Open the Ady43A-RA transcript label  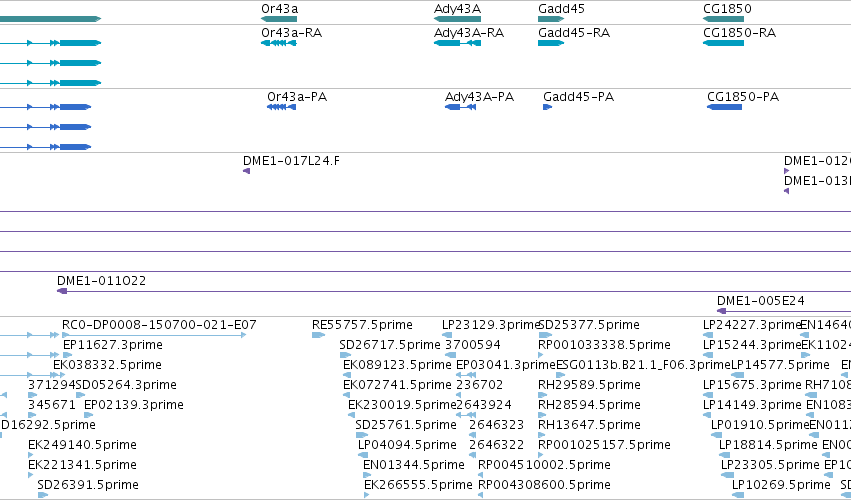[x=469, y=33]
